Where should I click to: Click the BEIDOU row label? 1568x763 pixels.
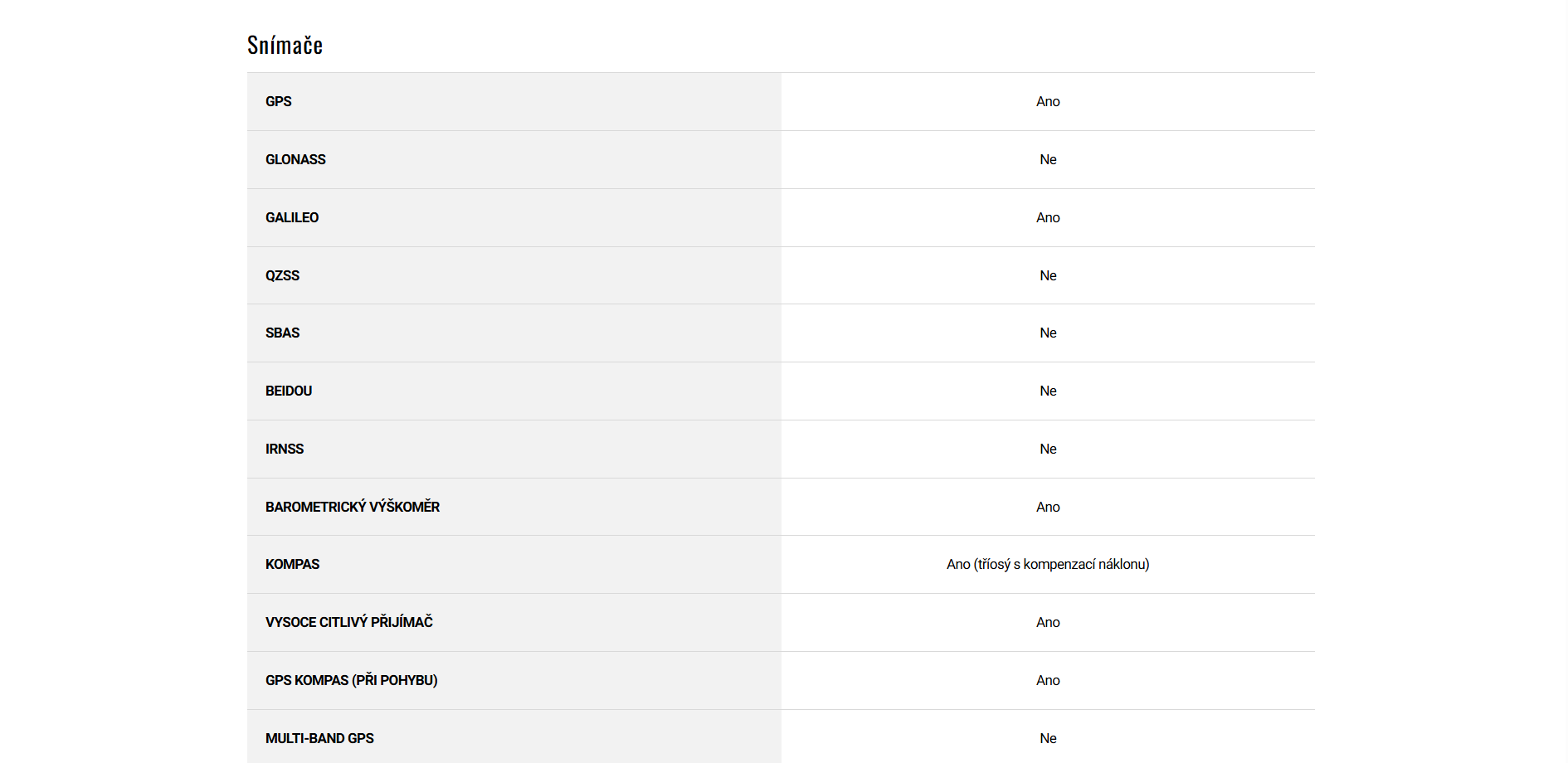tap(289, 391)
